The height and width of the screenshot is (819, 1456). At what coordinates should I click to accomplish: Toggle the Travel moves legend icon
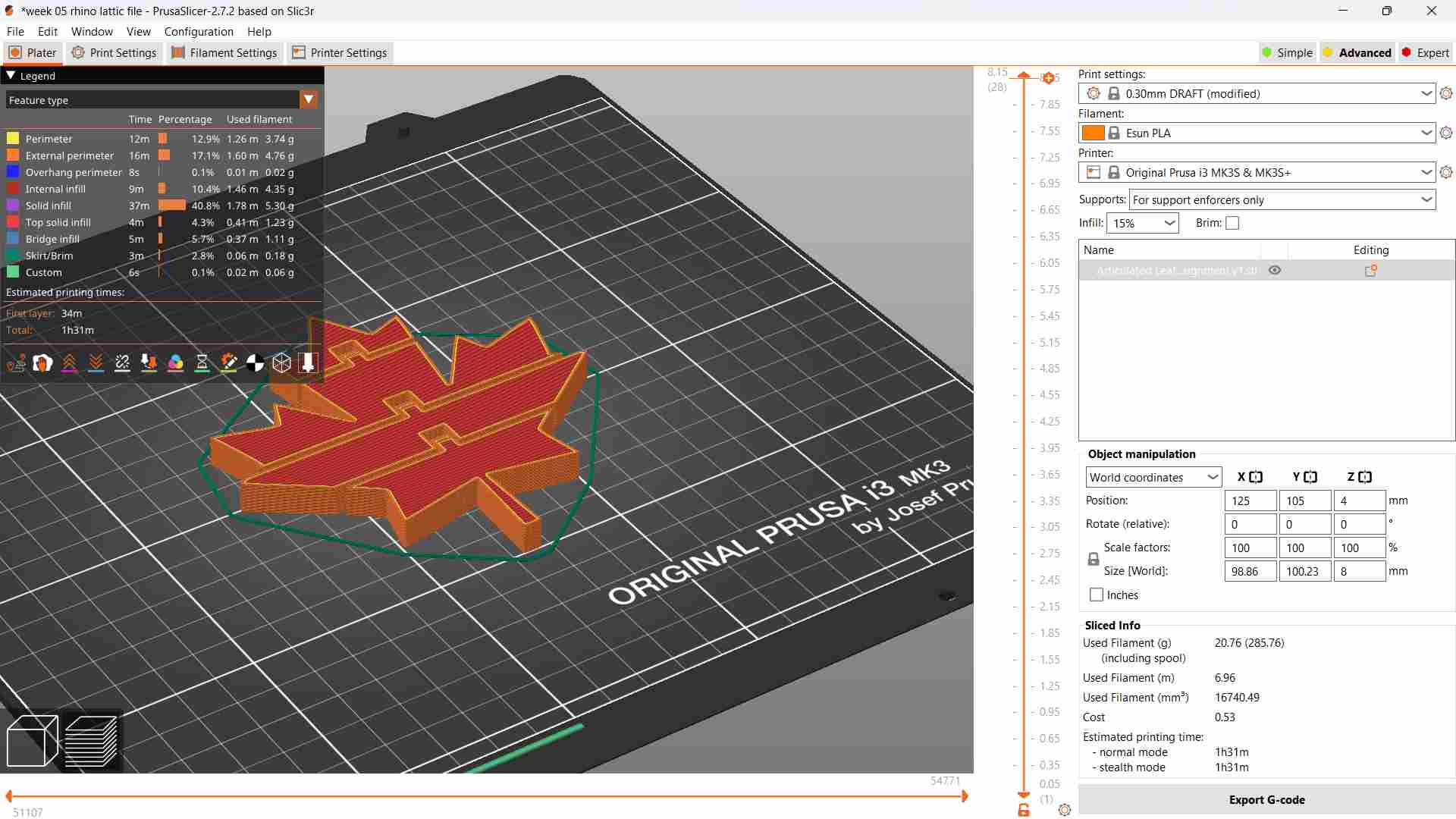point(17,363)
